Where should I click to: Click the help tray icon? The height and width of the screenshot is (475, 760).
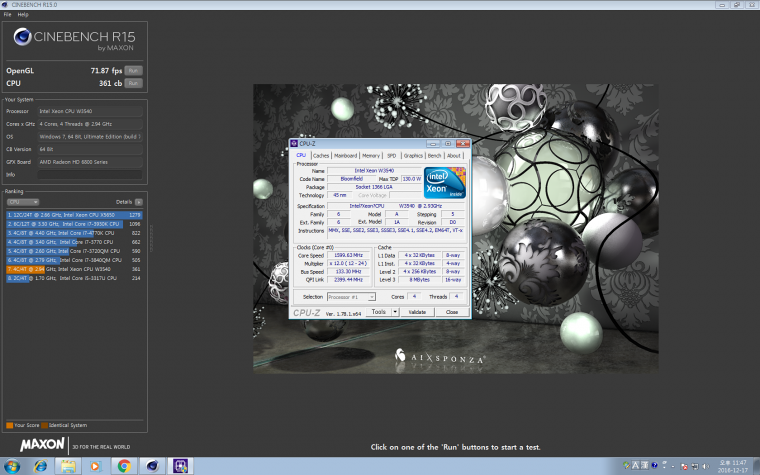click(654, 465)
